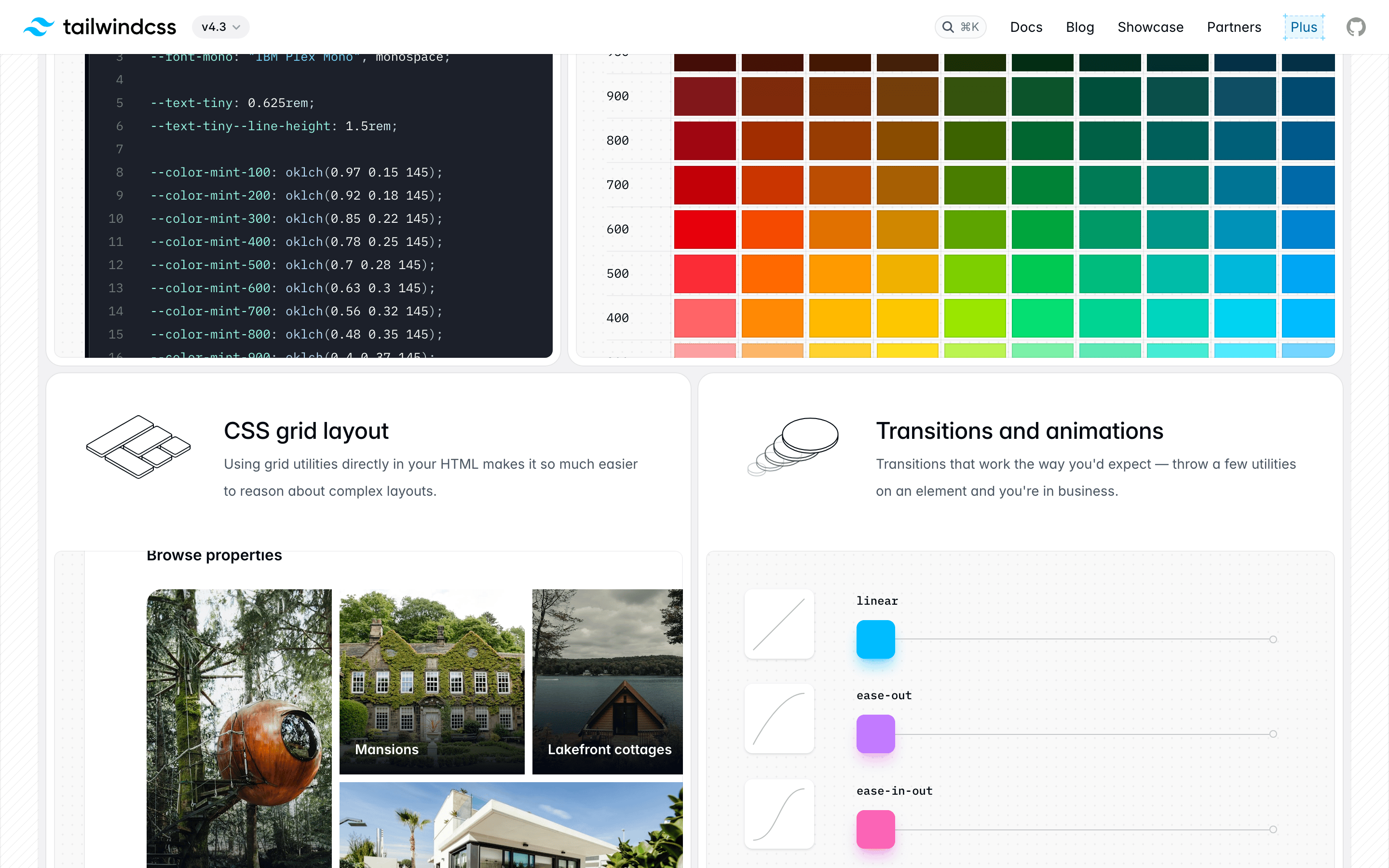Select the red swatch in row 600
This screenshot has height=868, width=1389.
tap(705, 229)
